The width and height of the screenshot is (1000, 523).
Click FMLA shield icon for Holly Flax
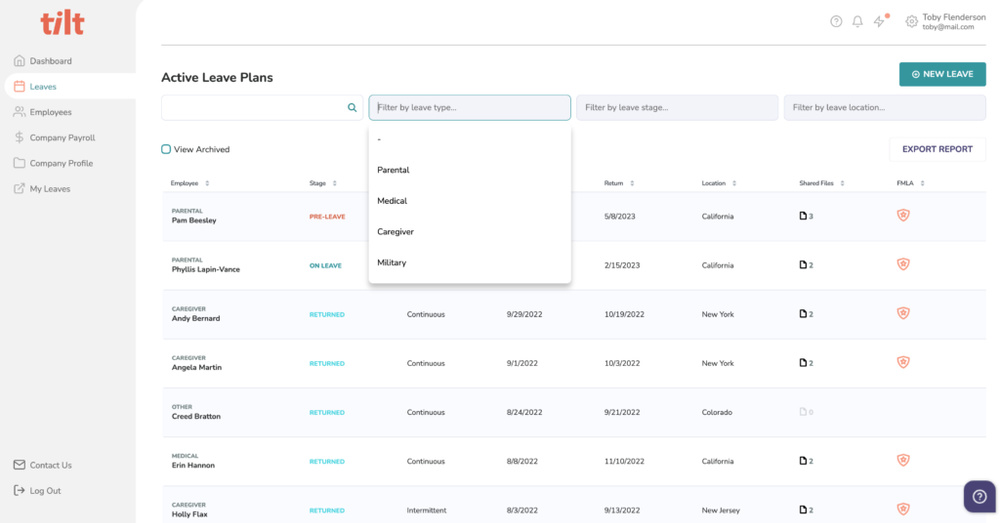click(903, 509)
